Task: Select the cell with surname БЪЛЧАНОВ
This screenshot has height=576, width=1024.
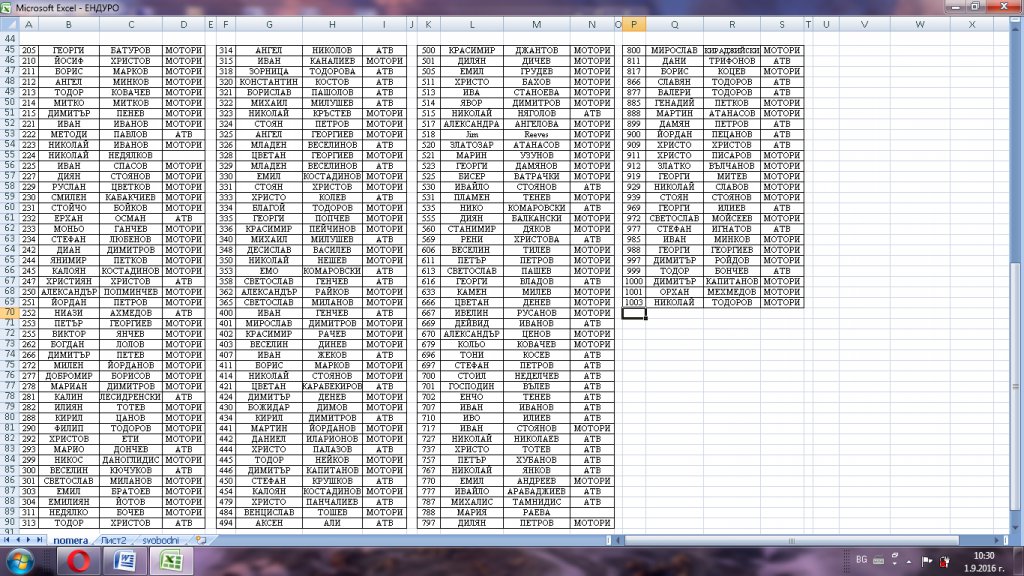Action: (x=731, y=166)
